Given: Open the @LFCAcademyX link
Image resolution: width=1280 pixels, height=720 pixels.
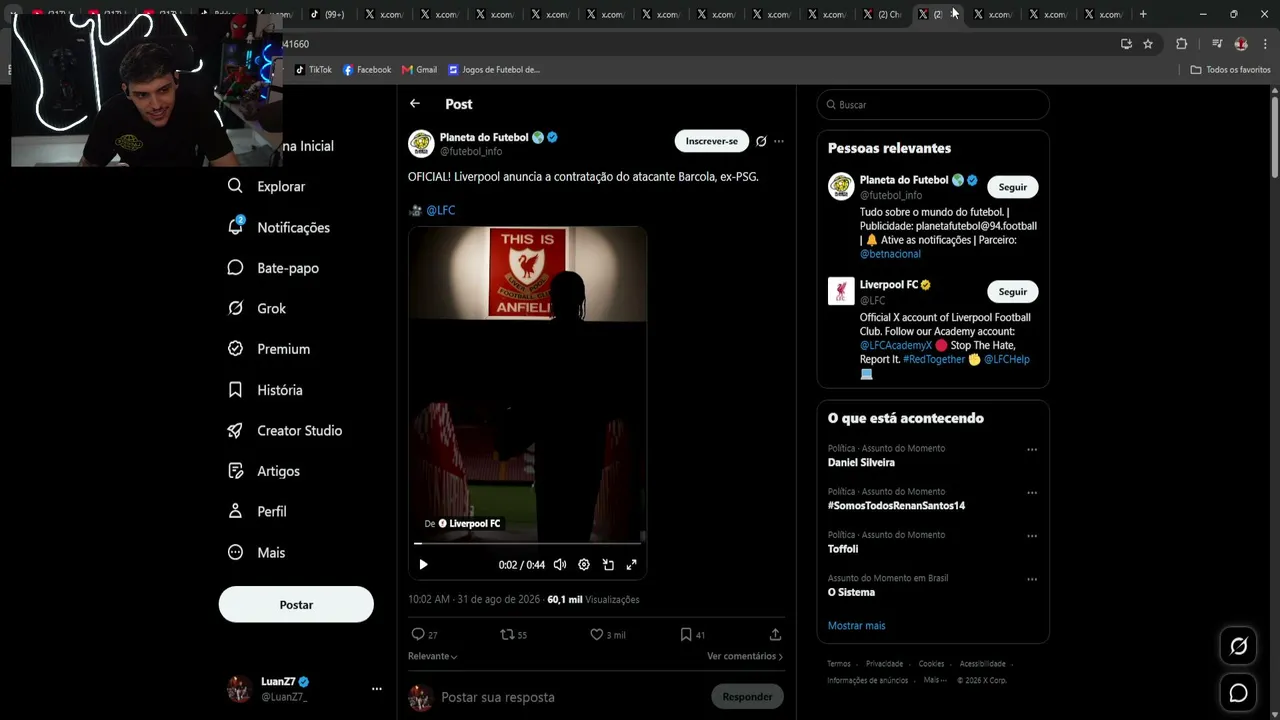Looking at the screenshot, I should (x=896, y=345).
